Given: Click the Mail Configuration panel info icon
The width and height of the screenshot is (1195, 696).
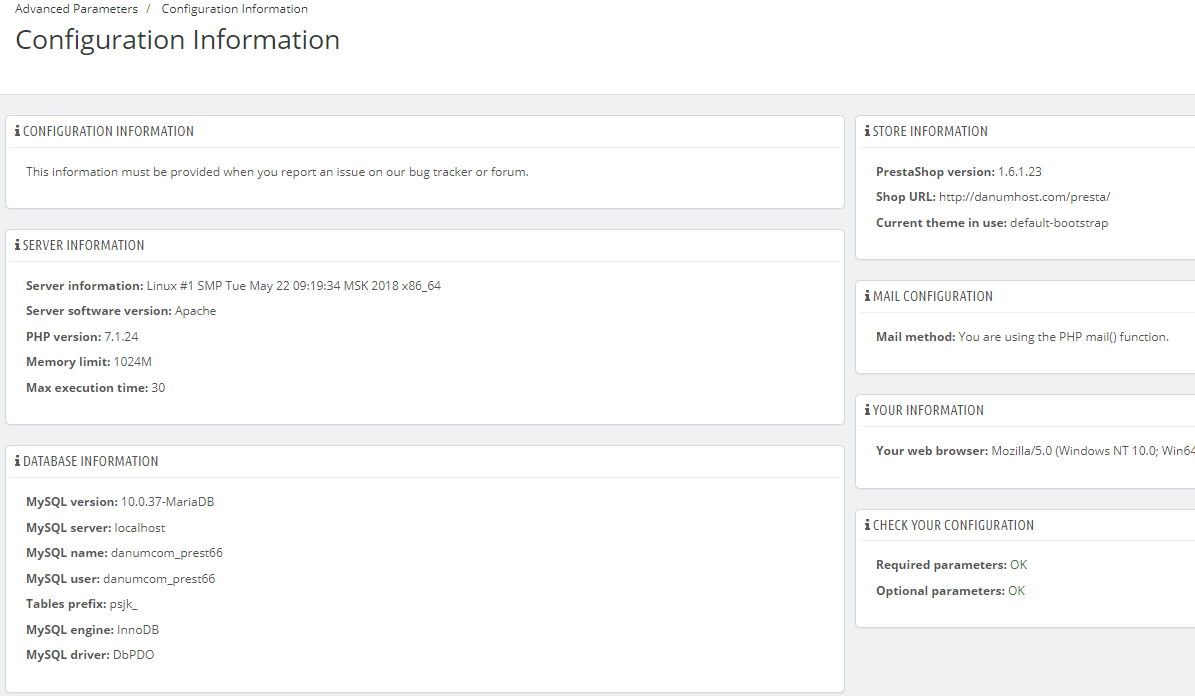Looking at the screenshot, I should [x=867, y=296].
